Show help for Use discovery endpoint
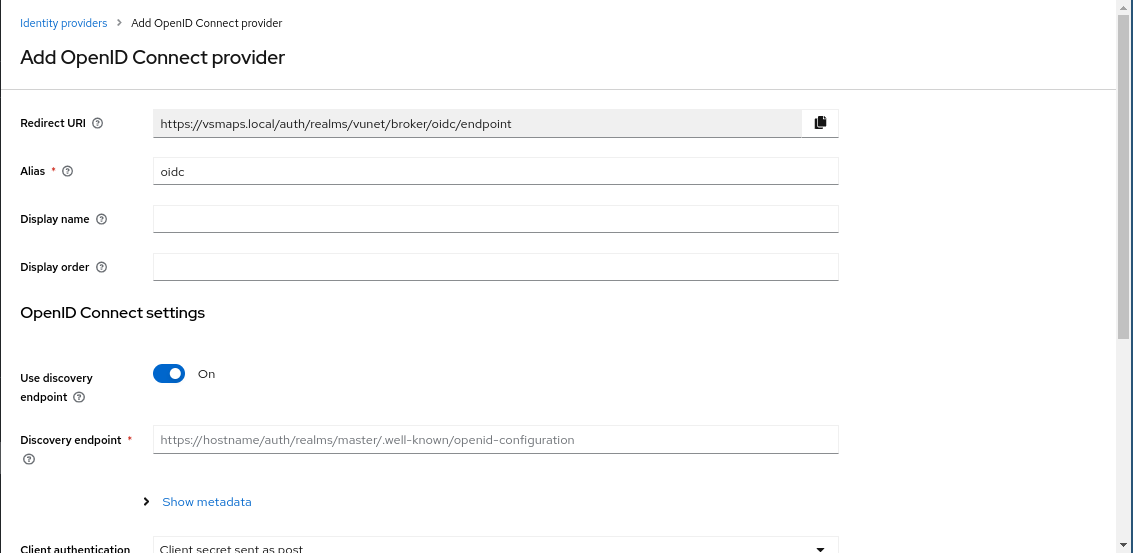1133x553 pixels. coord(79,397)
